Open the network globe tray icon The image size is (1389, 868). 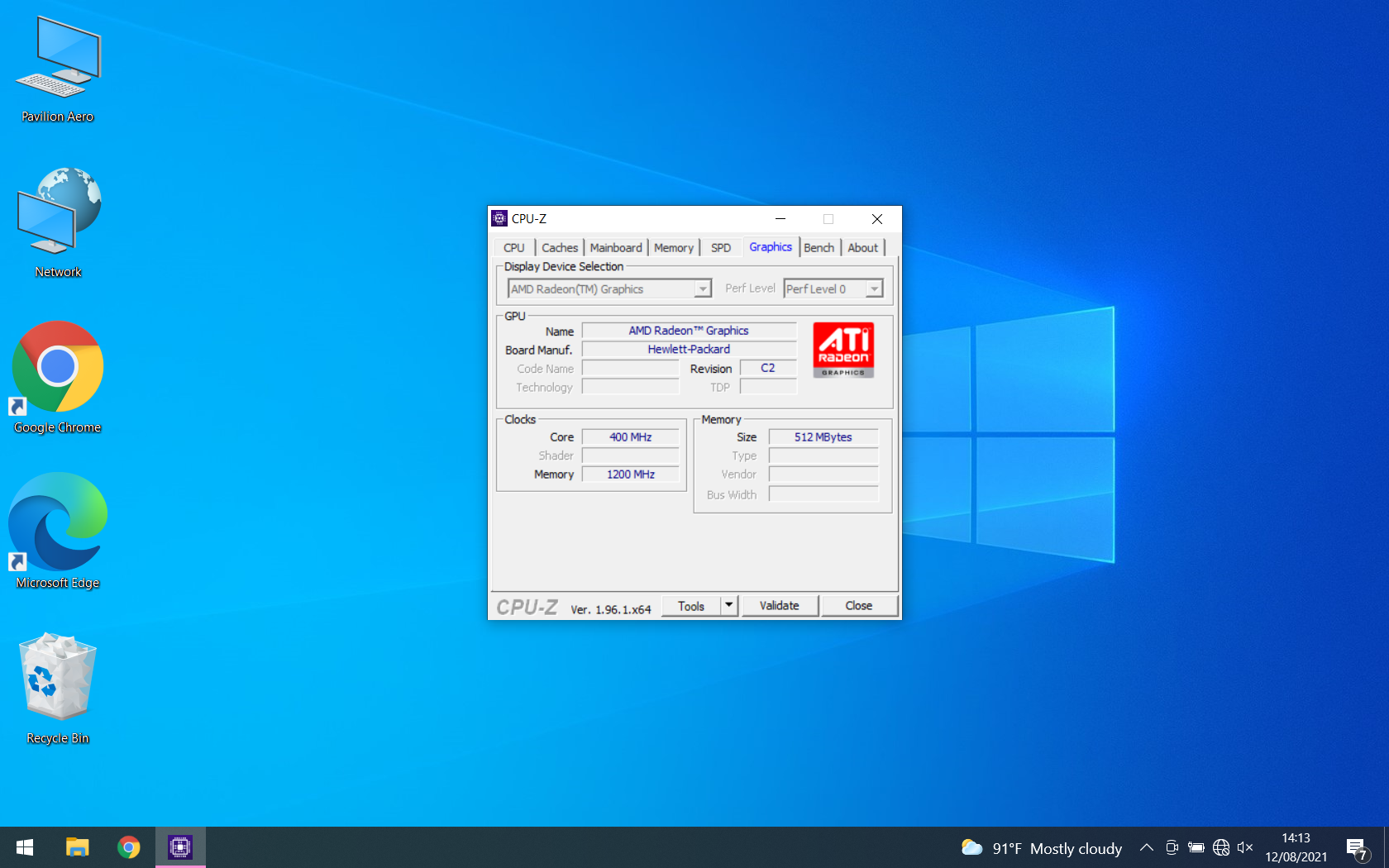pyautogui.click(x=1220, y=847)
